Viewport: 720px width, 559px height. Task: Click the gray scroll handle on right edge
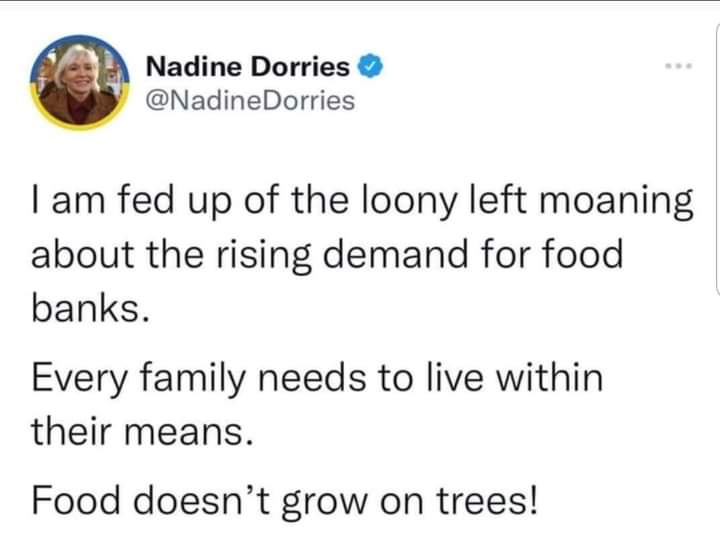[715, 249]
